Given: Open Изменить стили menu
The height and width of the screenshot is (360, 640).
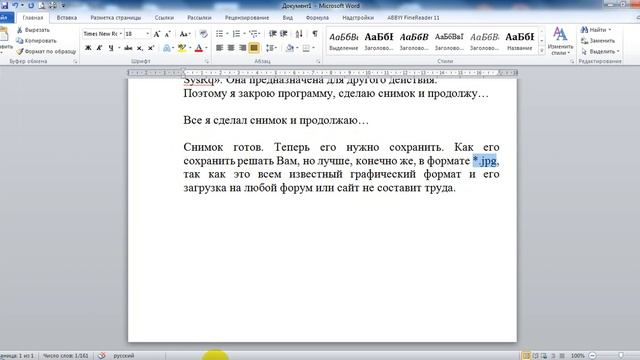Looking at the screenshot, I should [x=560, y=41].
